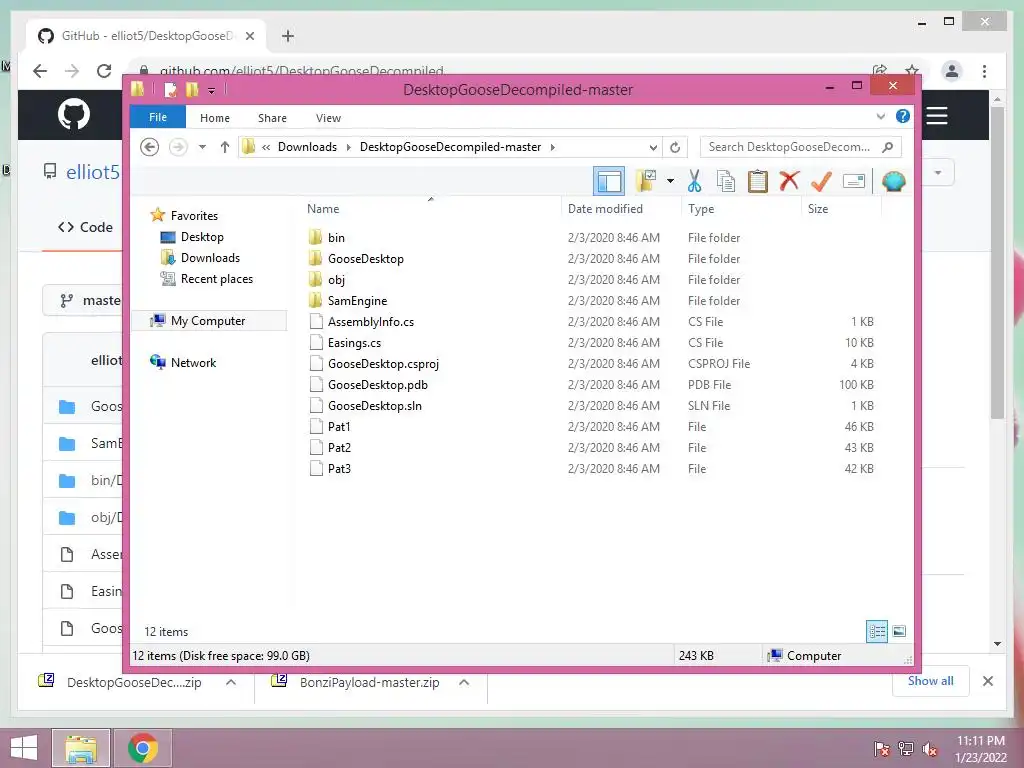Open the Windows Start button
The image size is (1024, 768).
[x=24, y=748]
